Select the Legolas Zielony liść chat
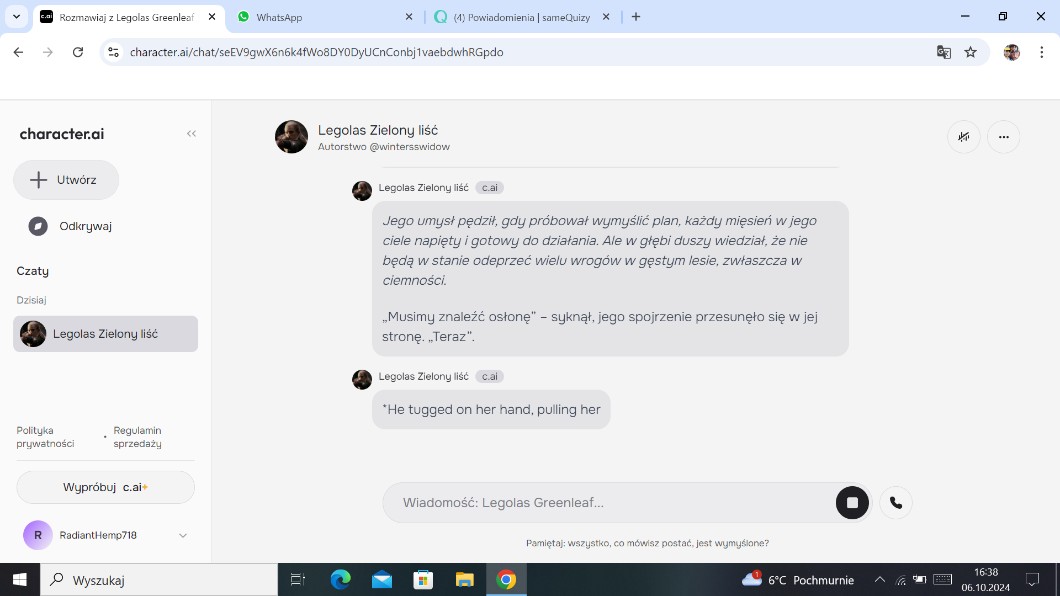Viewport: 1060px width, 596px height. (105, 334)
